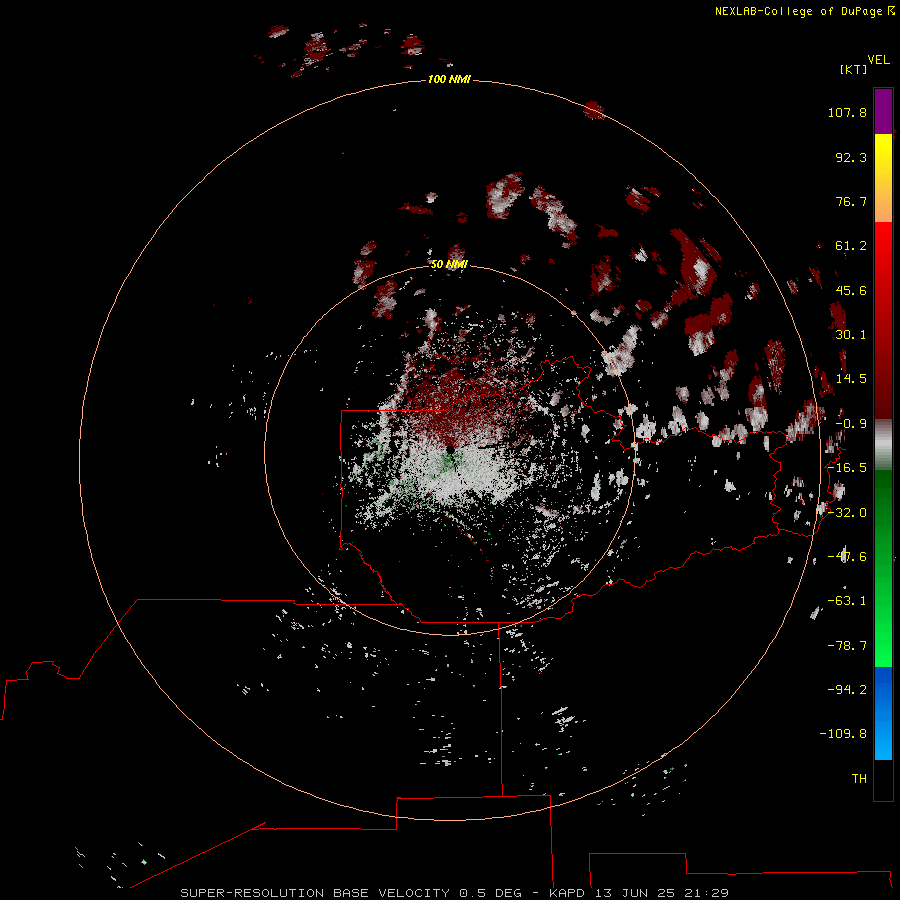Screen dimensions: 900x900
Task: Click the blue segment of the color bar
Action: 883,712
